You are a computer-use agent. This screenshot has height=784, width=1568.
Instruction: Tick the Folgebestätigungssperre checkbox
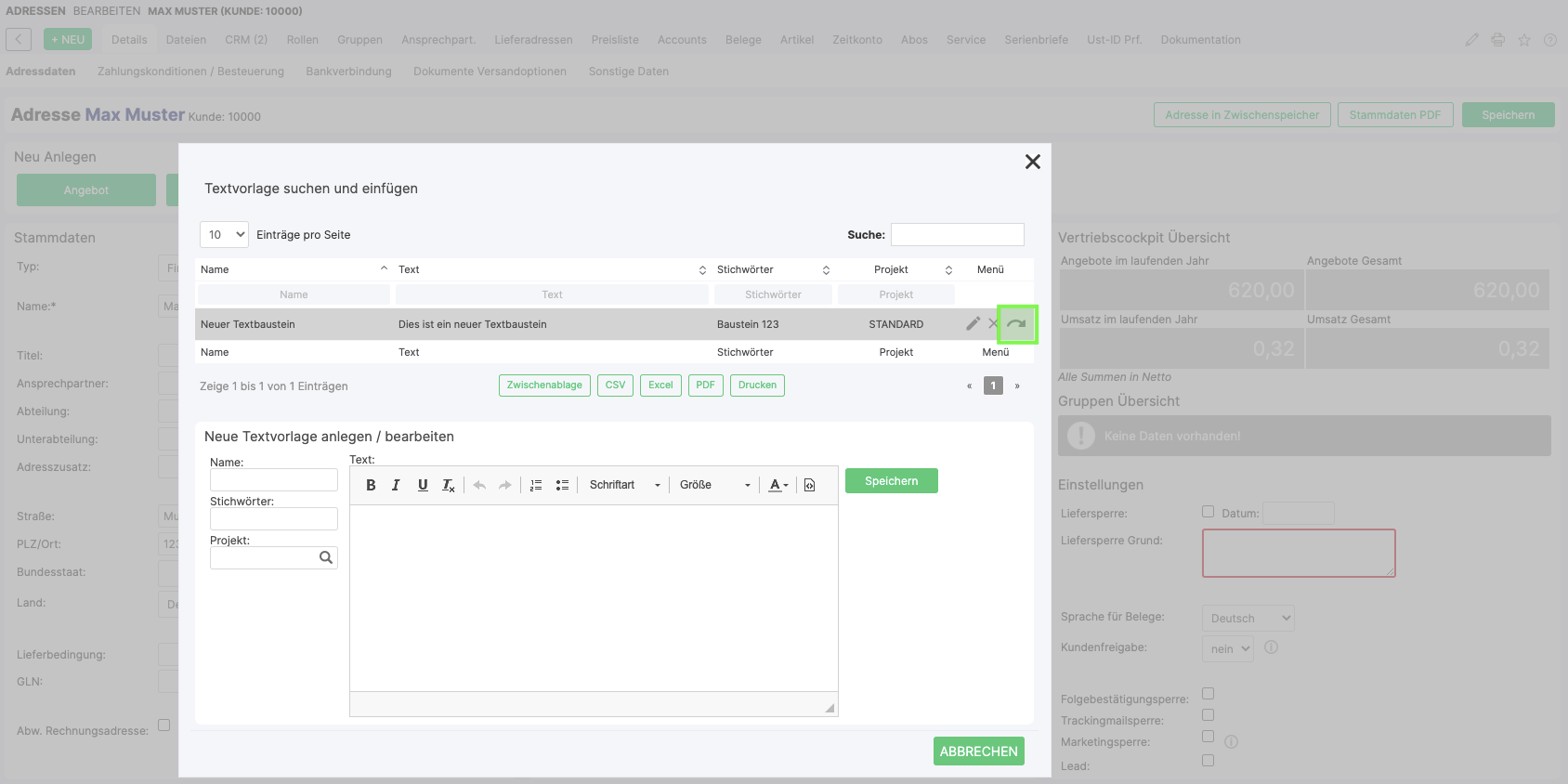pos(1208,694)
